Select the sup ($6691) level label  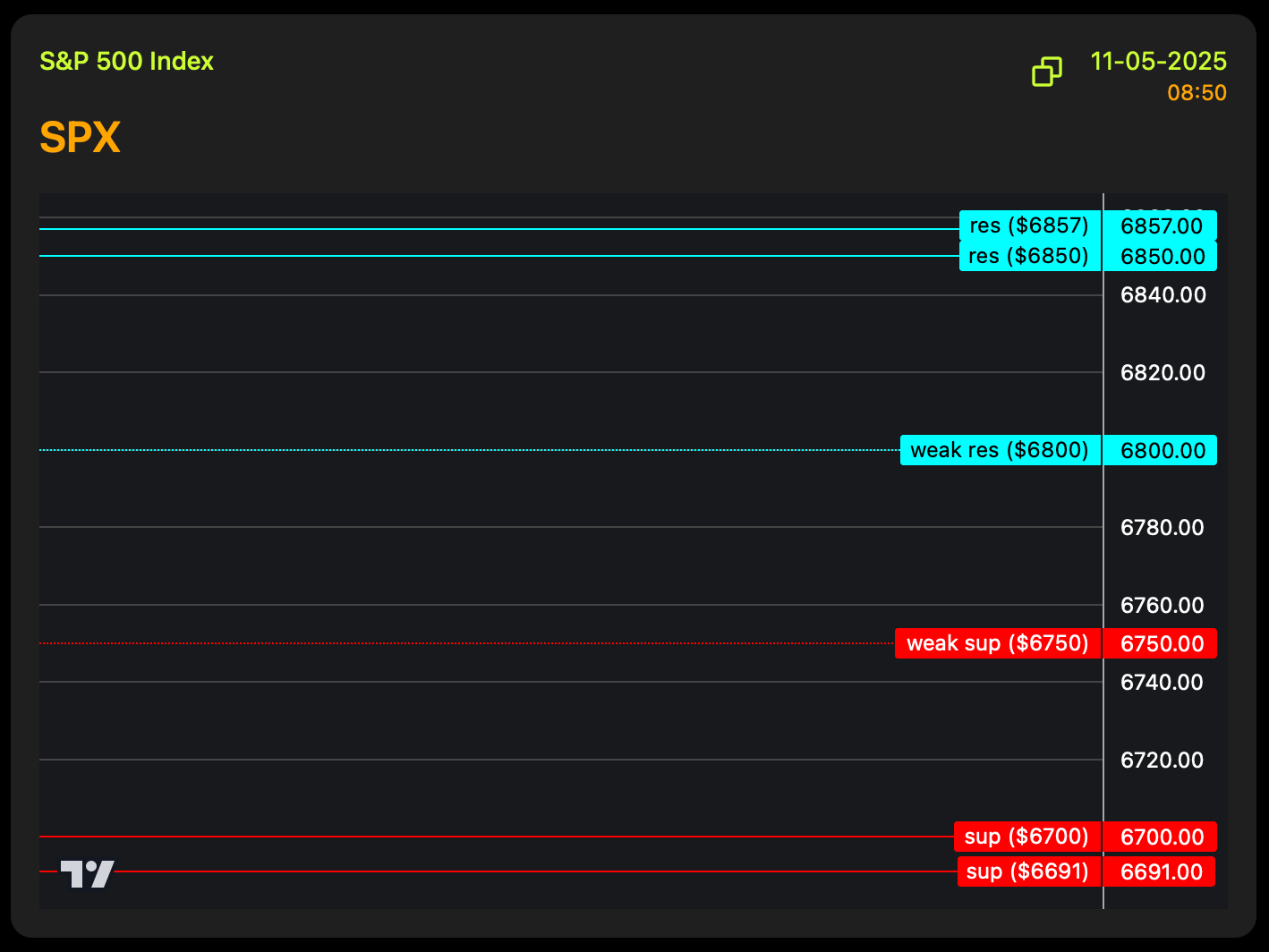tap(1027, 871)
